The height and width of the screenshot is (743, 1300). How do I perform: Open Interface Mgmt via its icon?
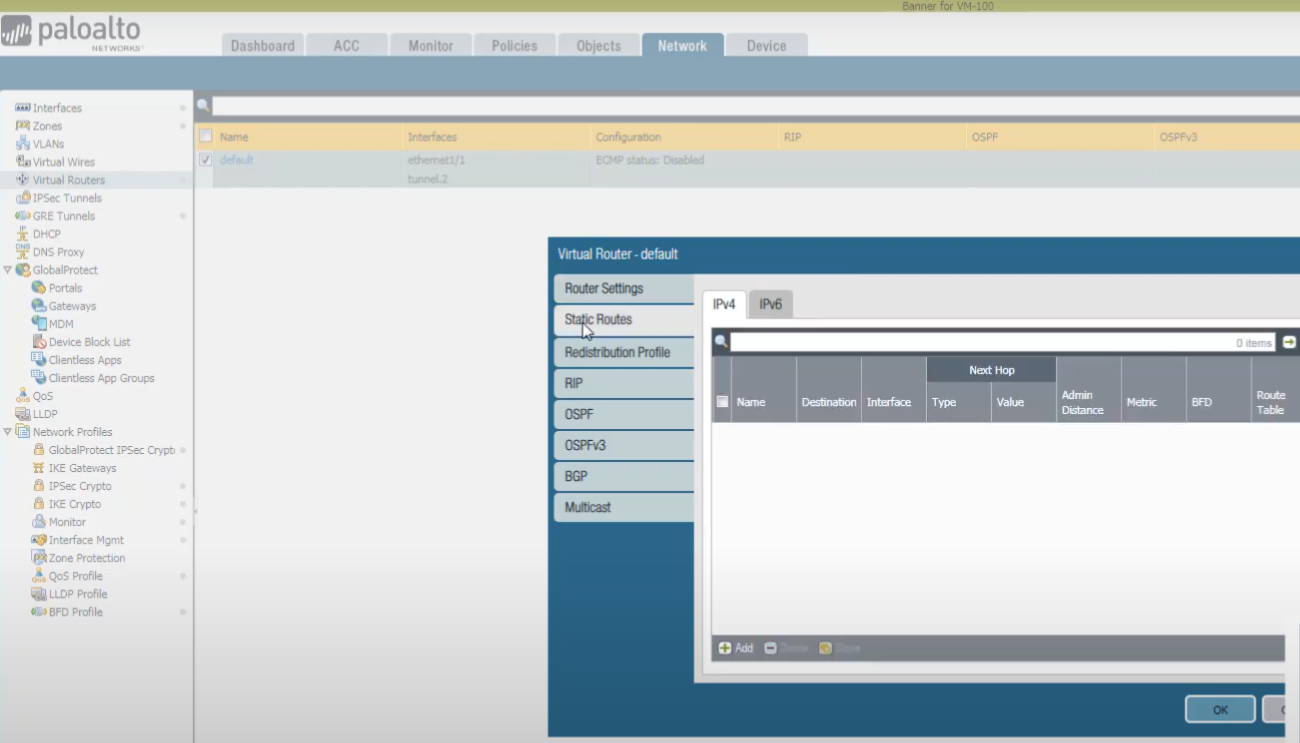pos(39,540)
